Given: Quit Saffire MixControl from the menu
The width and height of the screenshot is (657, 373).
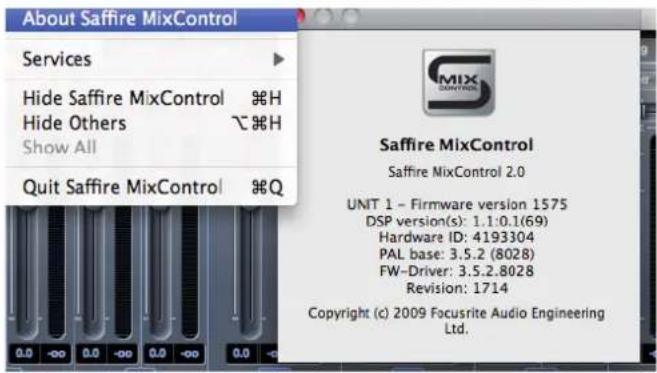Looking at the screenshot, I should pyautogui.click(x=151, y=187).
